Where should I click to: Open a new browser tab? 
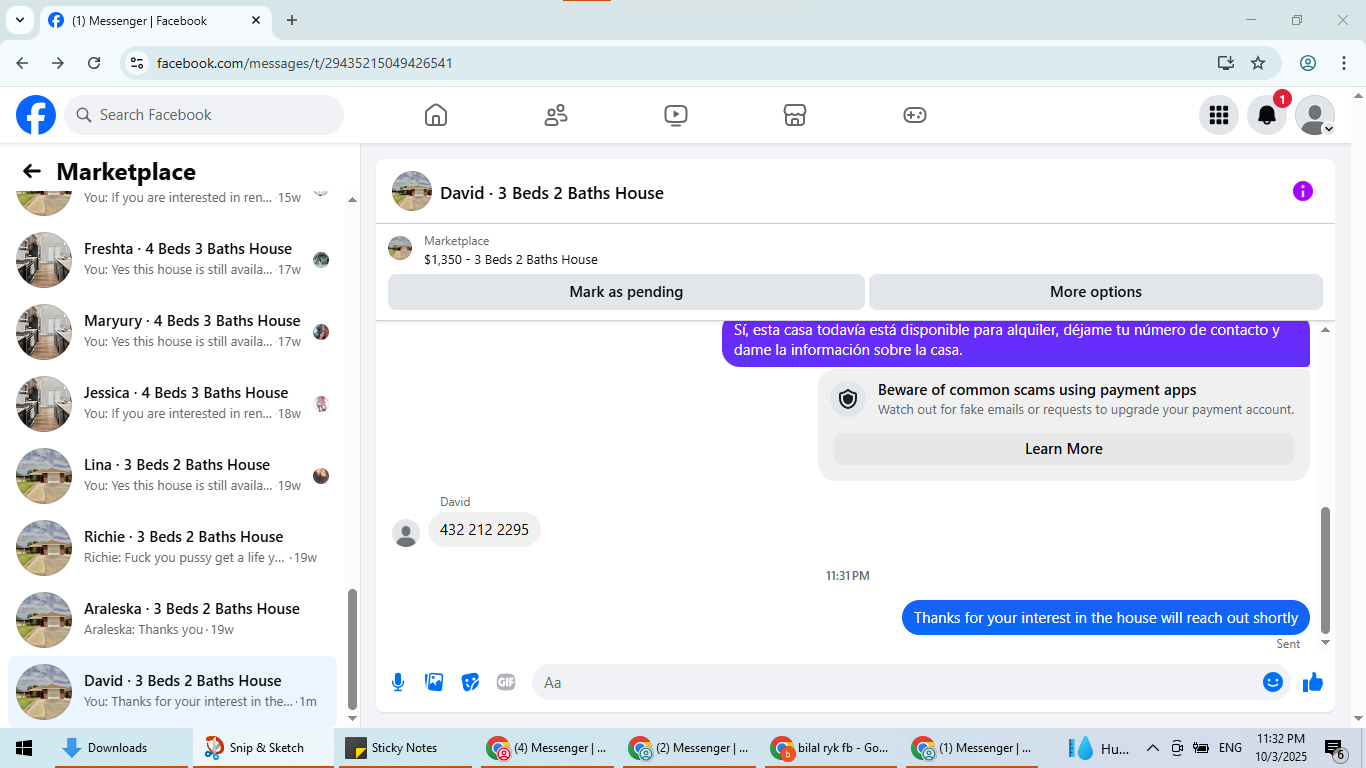click(x=292, y=20)
